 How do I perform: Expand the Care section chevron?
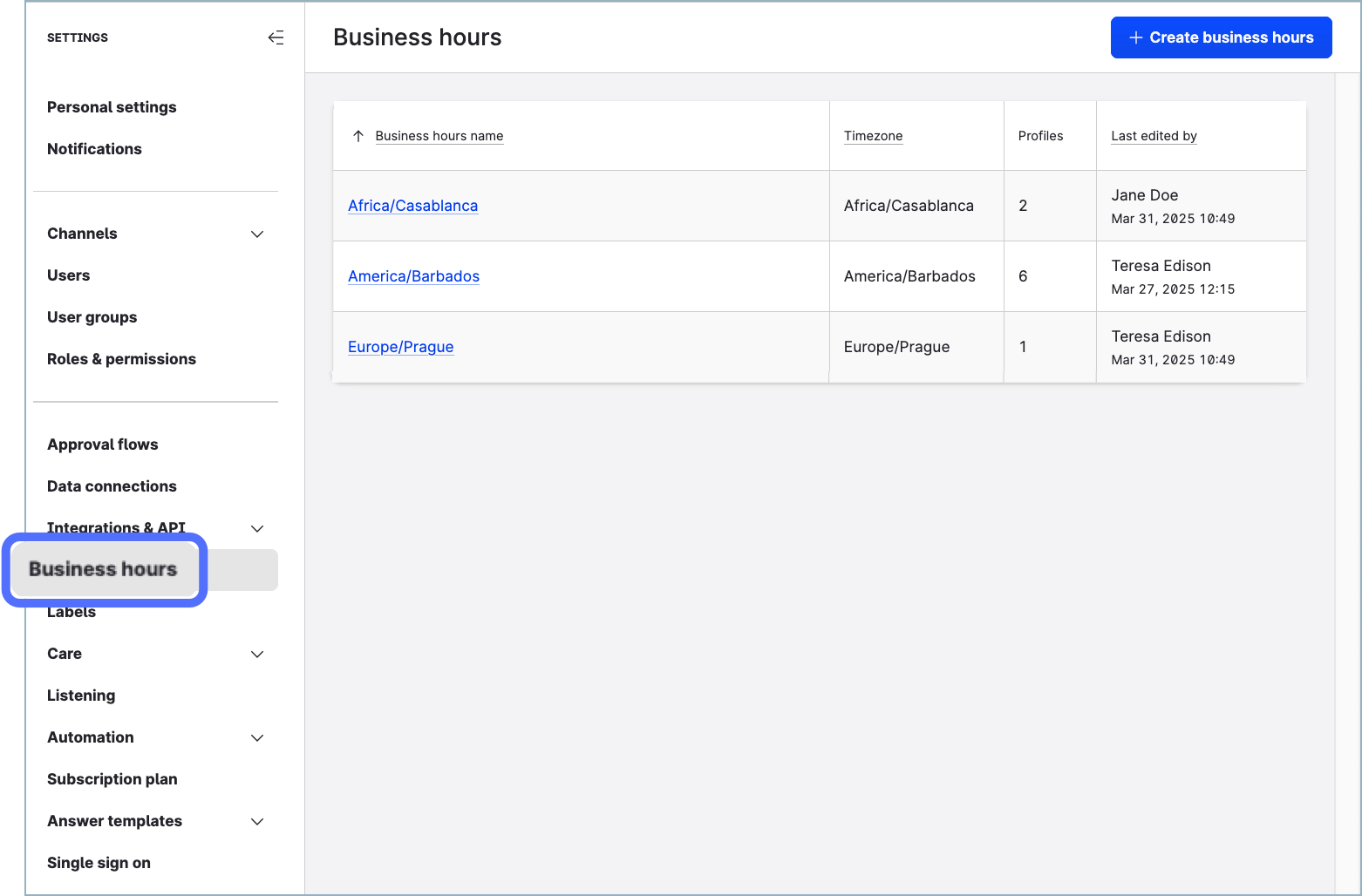(257, 654)
